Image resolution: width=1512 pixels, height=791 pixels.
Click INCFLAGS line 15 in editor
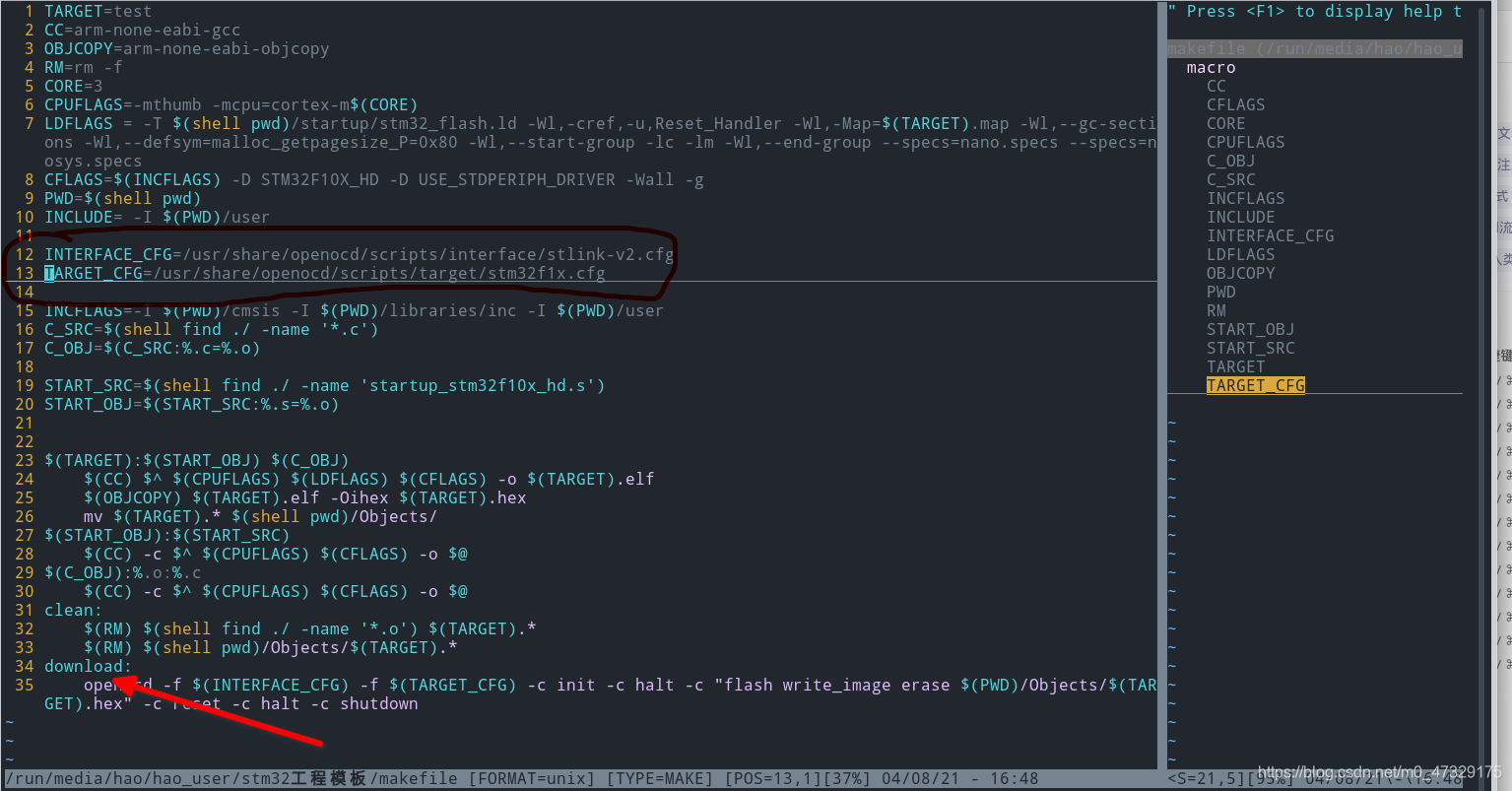point(354,310)
